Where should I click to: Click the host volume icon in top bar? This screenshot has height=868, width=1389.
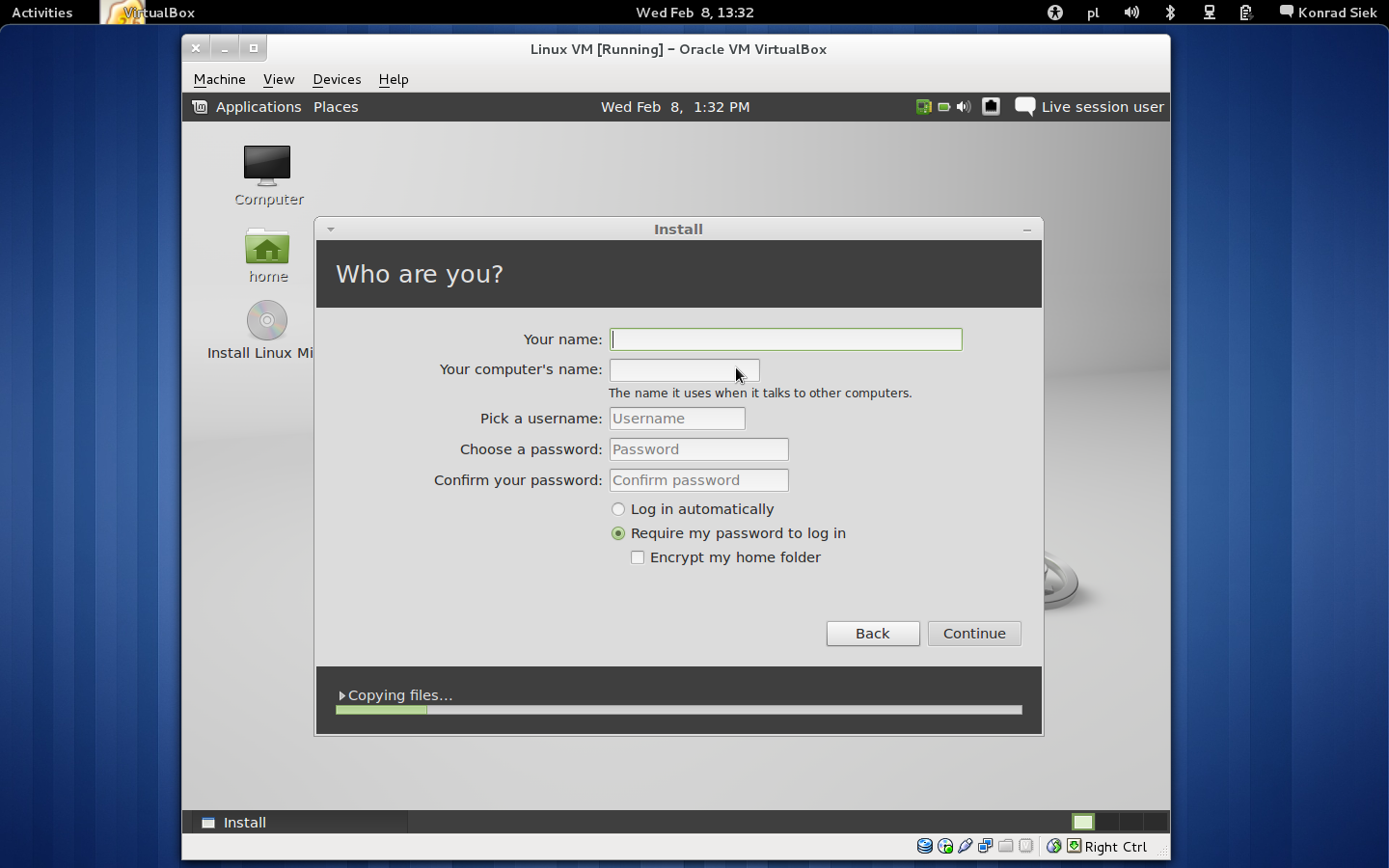click(x=1131, y=13)
